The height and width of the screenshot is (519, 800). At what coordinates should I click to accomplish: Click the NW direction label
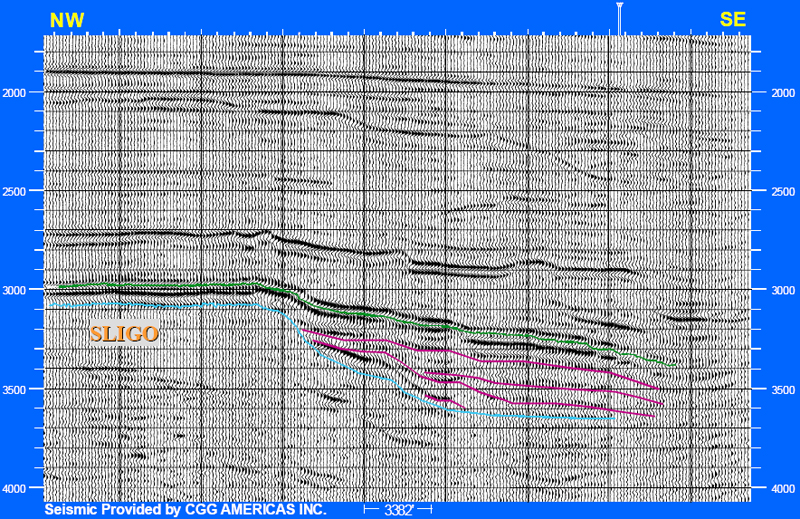(x=67, y=20)
